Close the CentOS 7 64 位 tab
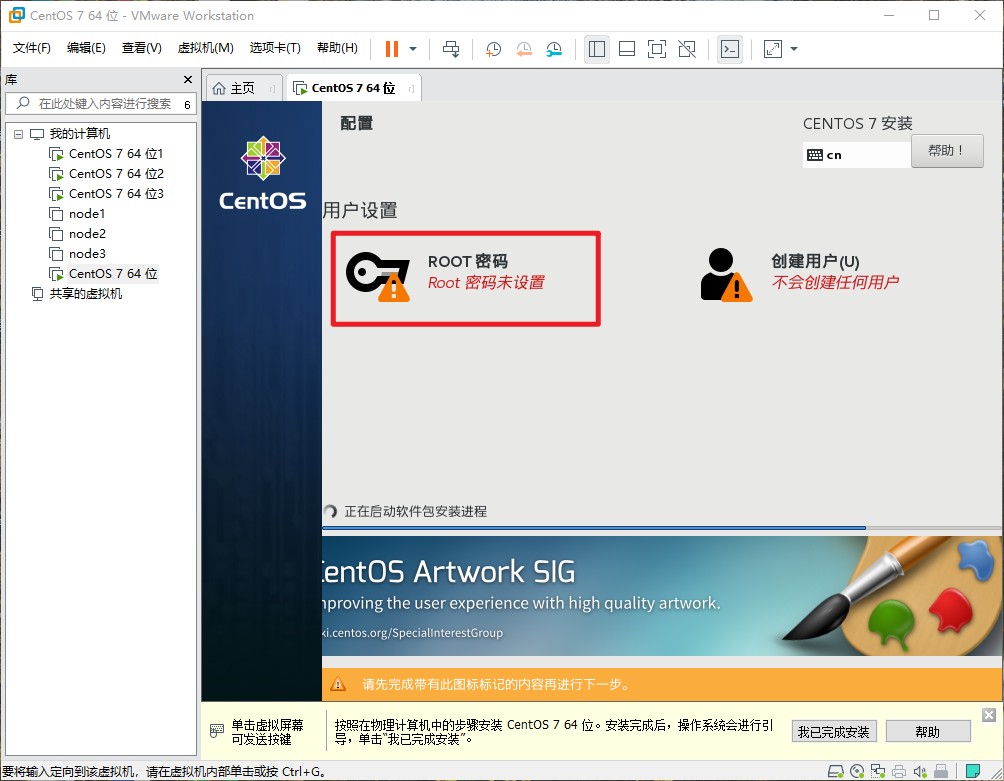This screenshot has height=781, width=1004. tap(410, 88)
